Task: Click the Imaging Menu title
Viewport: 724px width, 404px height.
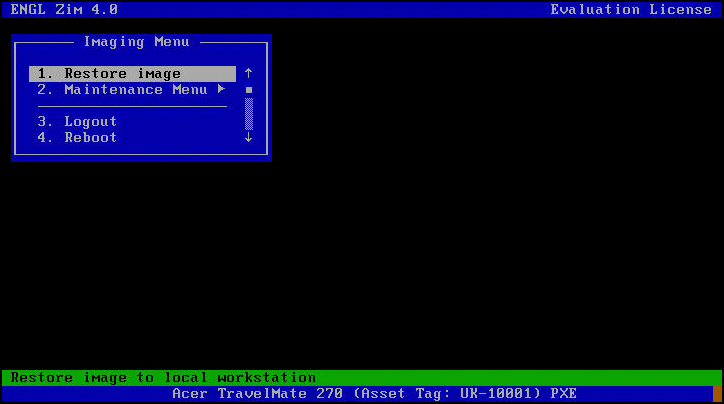Action: tap(137, 42)
